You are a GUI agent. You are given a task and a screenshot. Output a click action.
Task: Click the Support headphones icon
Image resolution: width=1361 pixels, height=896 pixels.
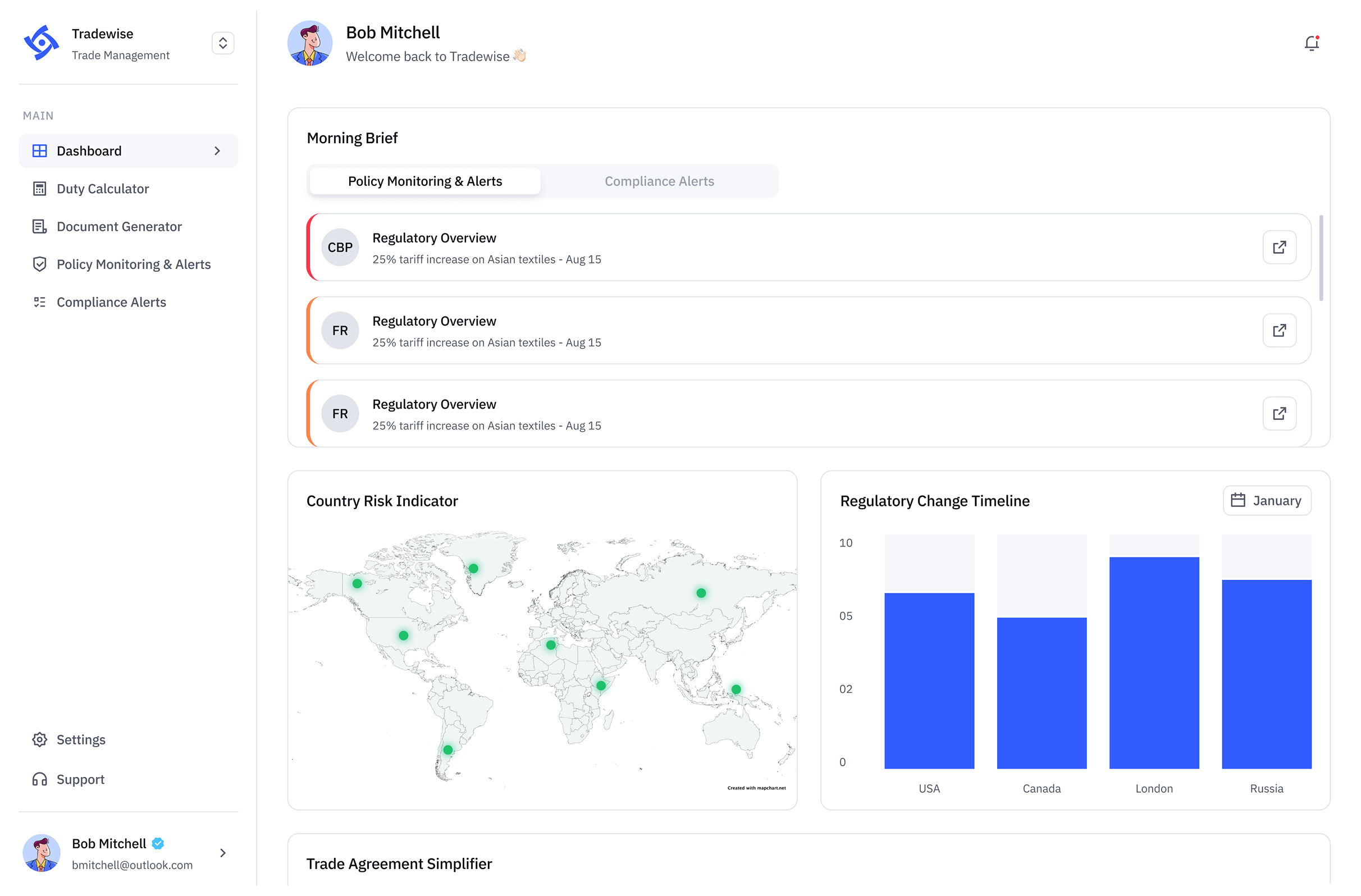[39, 779]
